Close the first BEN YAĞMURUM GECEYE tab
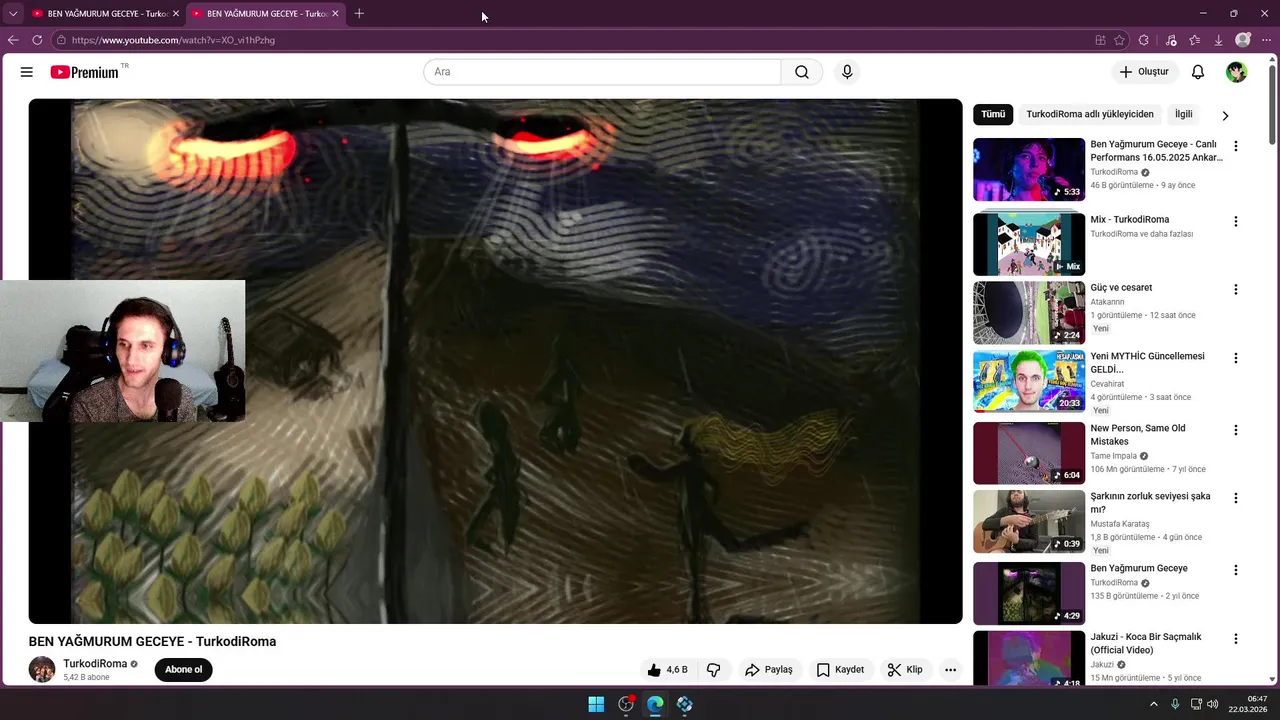Screen dimensions: 1280x720 (x=176, y=13)
